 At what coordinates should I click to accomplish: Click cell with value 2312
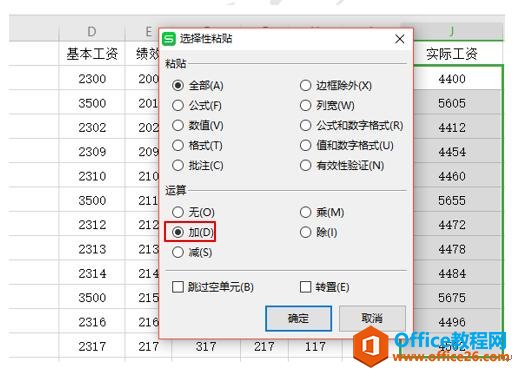(92, 225)
